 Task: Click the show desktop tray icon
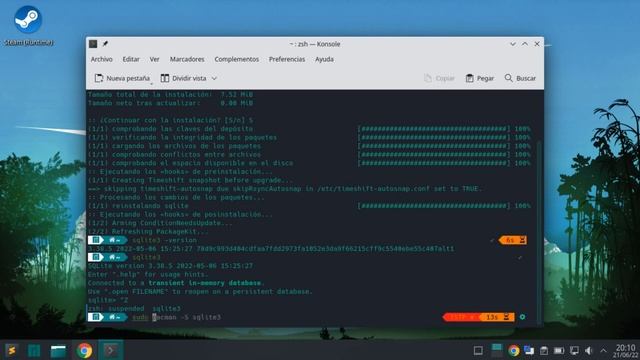pyautogui.click(x=478, y=350)
